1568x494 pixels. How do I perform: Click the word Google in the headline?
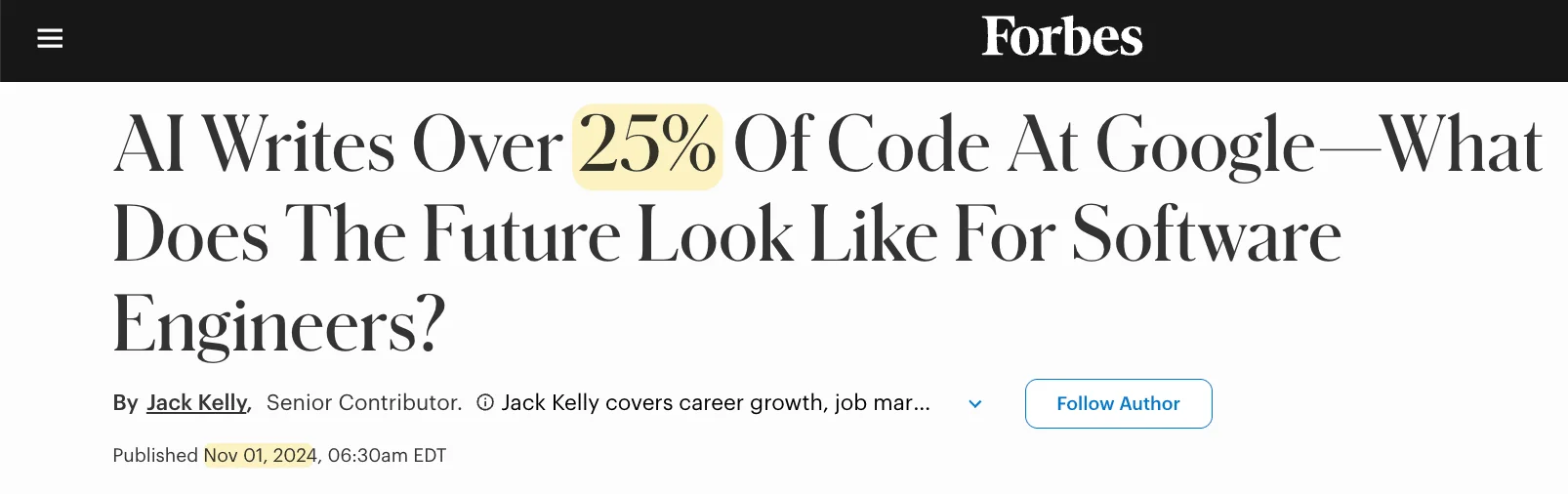click(x=1205, y=146)
